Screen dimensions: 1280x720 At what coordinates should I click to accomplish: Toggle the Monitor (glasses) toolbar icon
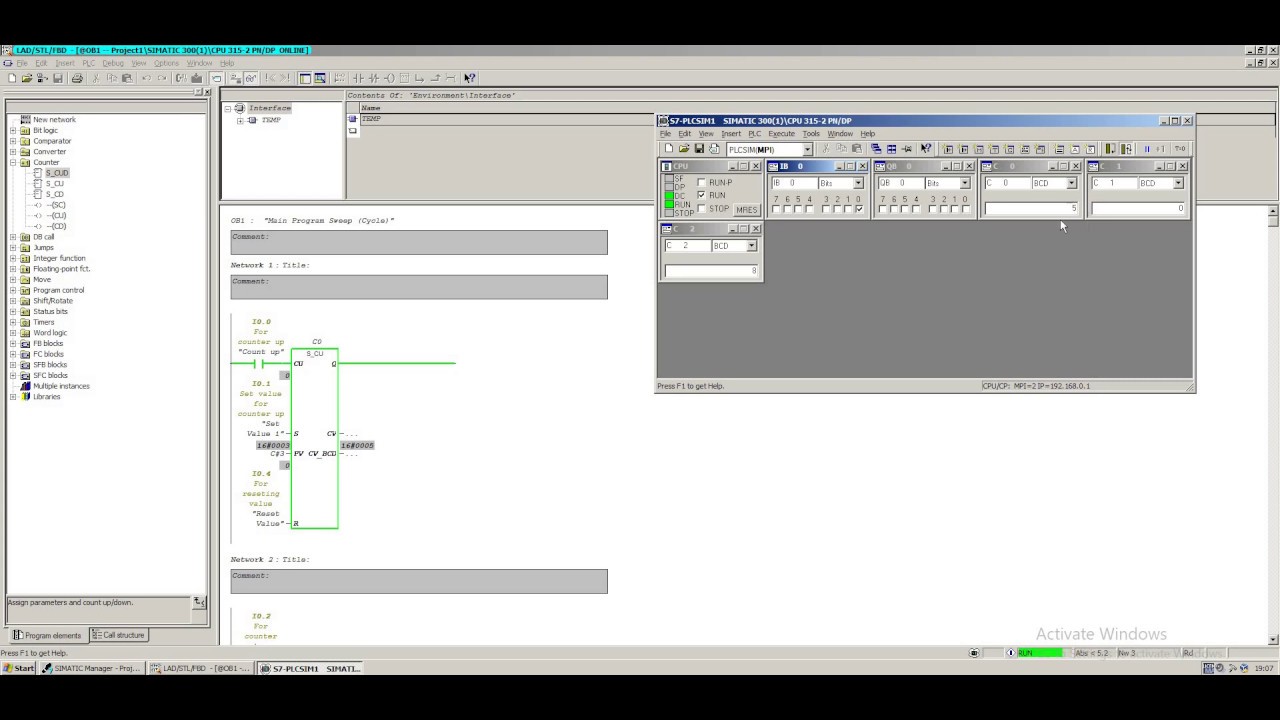(250, 78)
